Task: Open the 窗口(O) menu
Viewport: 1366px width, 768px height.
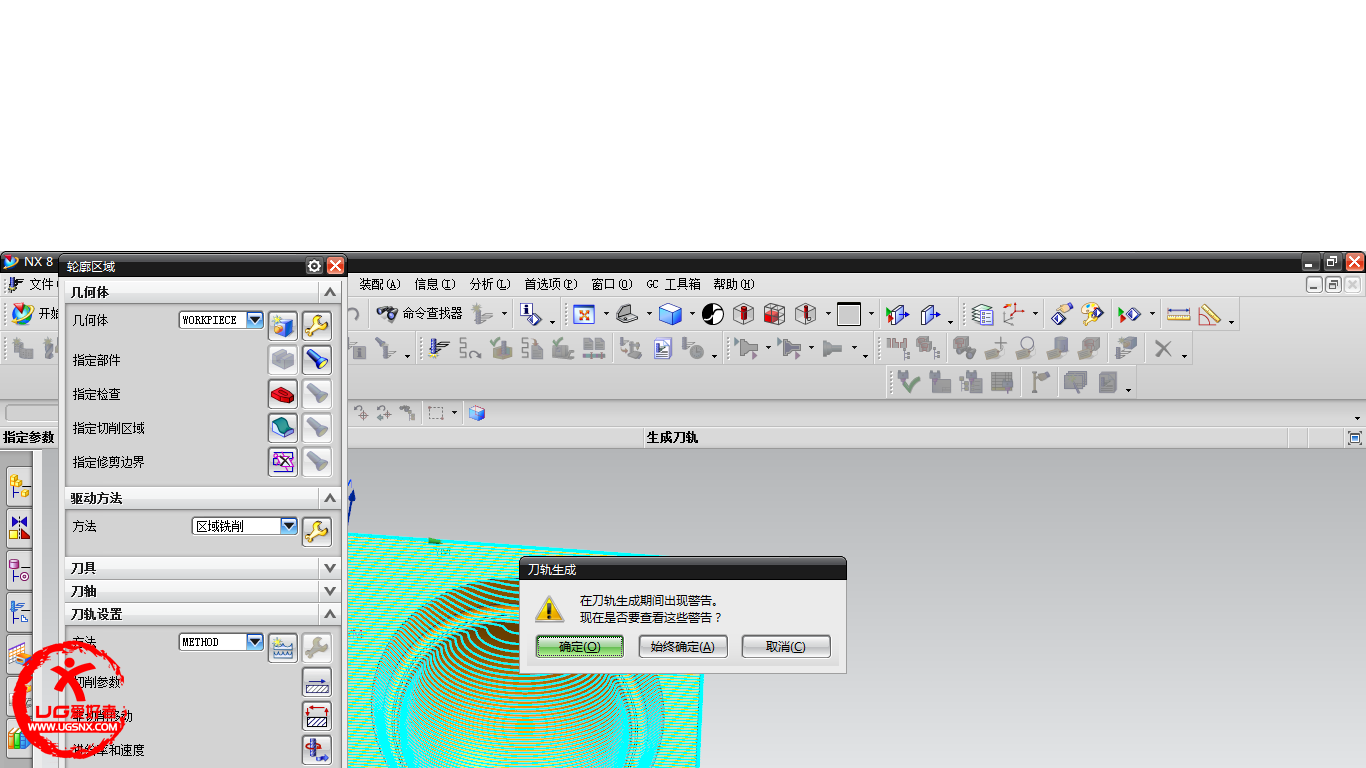Action: [x=612, y=285]
